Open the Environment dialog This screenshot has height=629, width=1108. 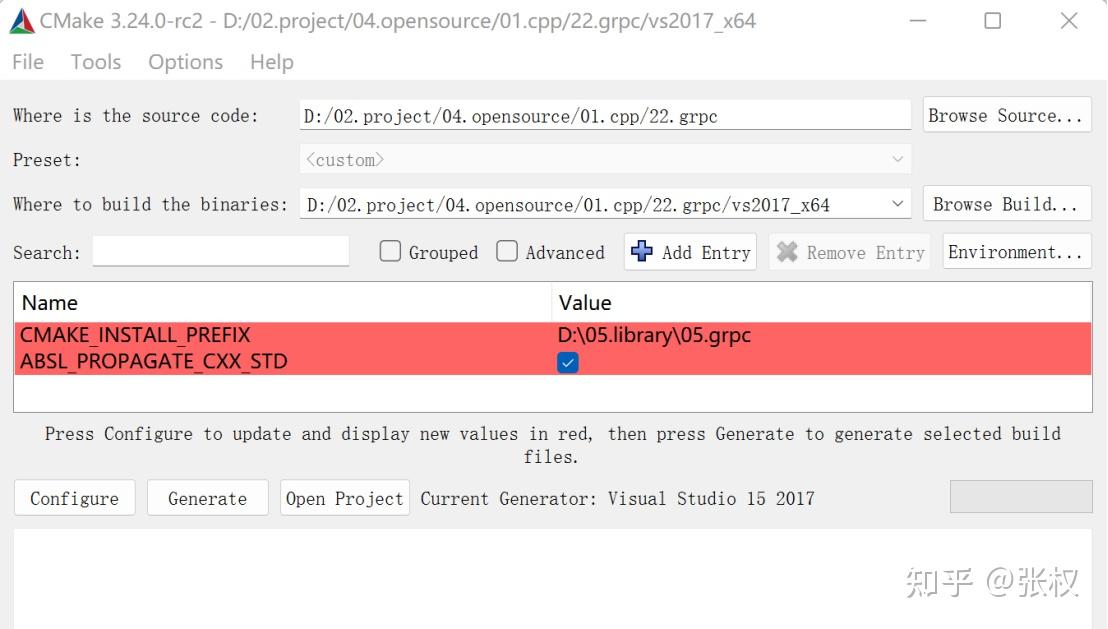1016,252
